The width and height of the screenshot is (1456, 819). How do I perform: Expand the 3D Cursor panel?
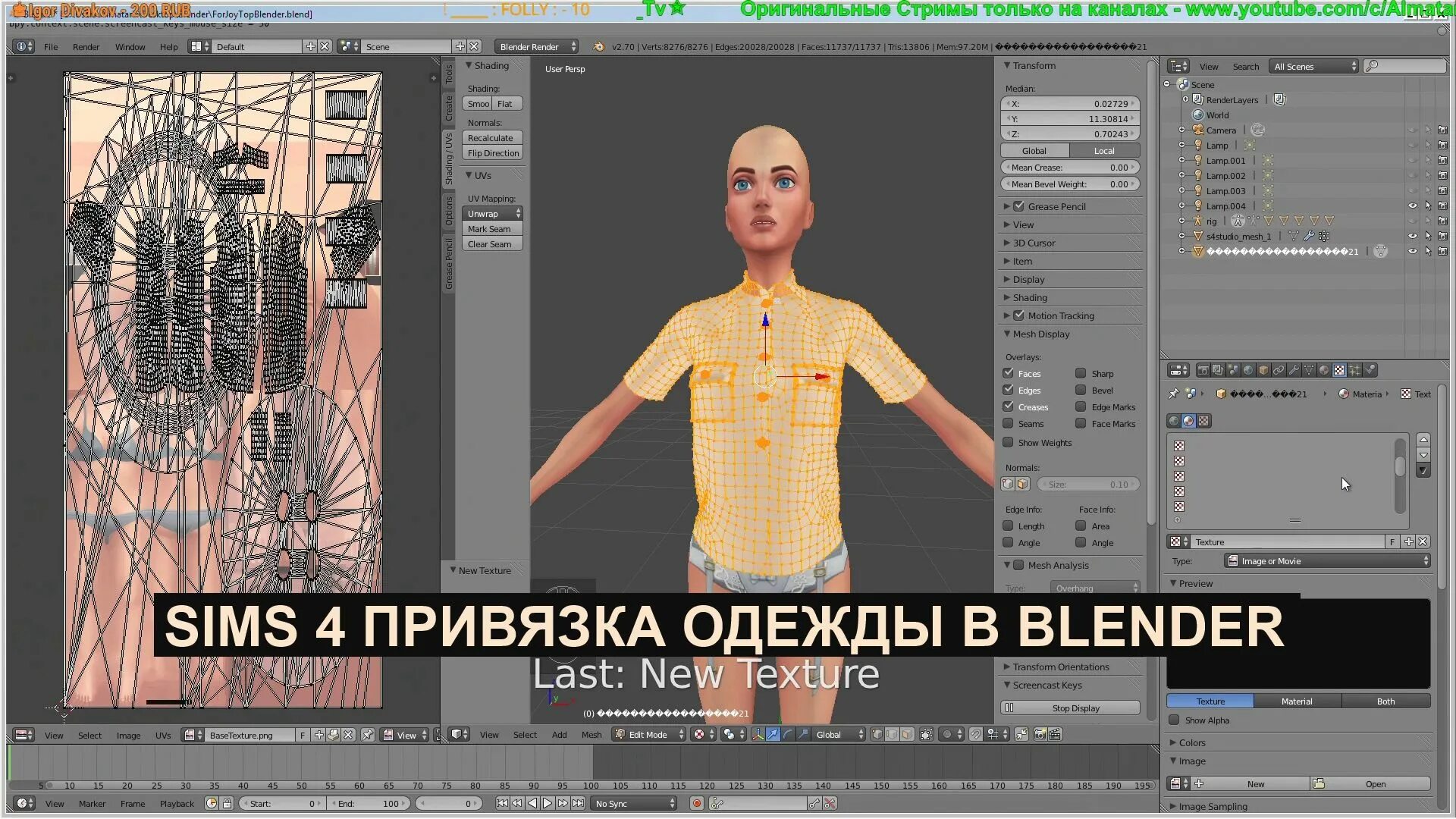pyautogui.click(x=1034, y=243)
